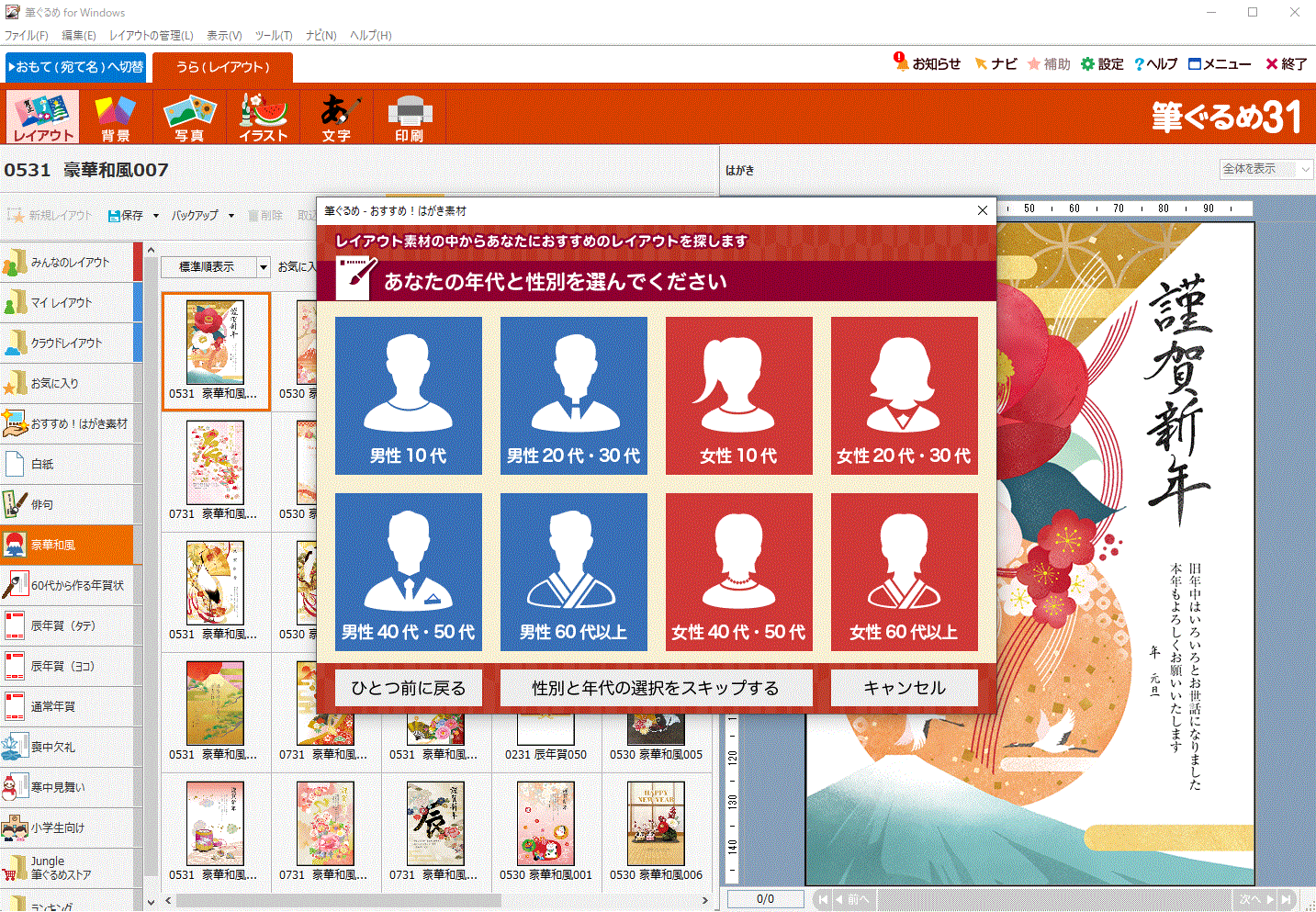Image resolution: width=1316 pixels, height=912 pixels.
Task: Expand 保存 dropdown arrow
Action: pyautogui.click(x=156, y=216)
